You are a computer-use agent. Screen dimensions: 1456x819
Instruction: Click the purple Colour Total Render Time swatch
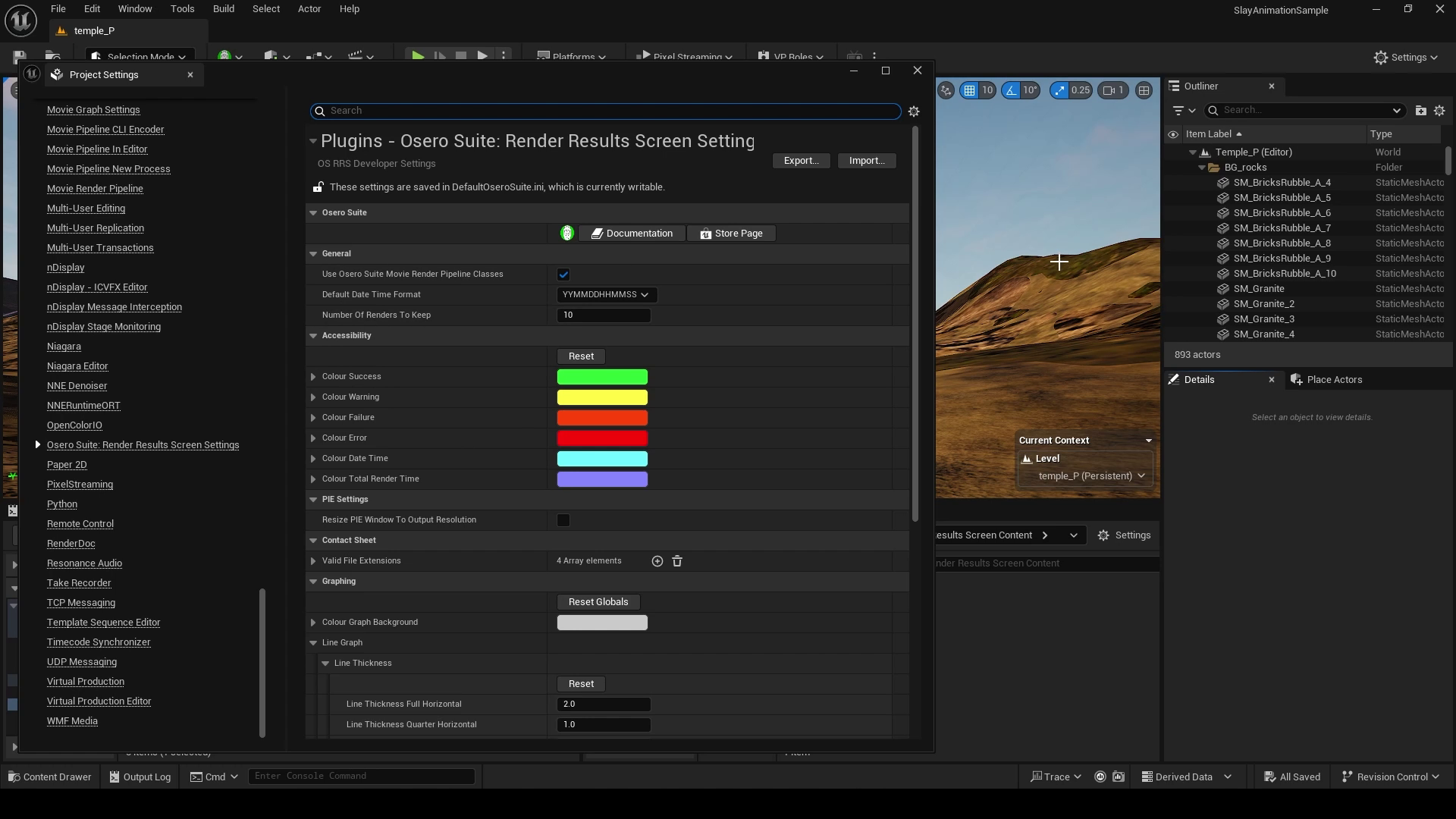point(602,479)
